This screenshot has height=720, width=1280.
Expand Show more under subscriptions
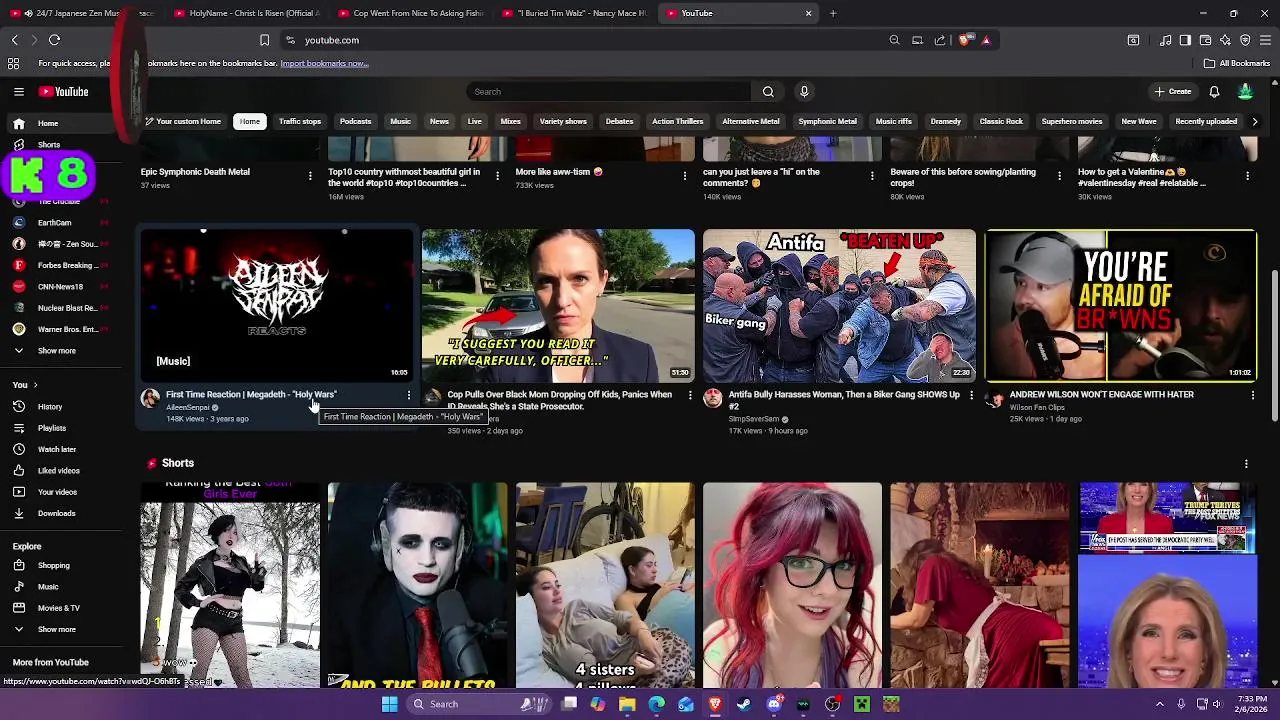click(66, 351)
